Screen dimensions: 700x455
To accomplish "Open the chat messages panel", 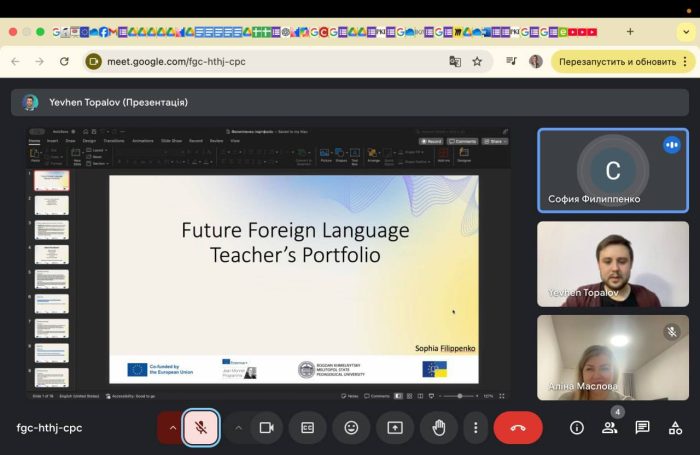I will [642, 427].
